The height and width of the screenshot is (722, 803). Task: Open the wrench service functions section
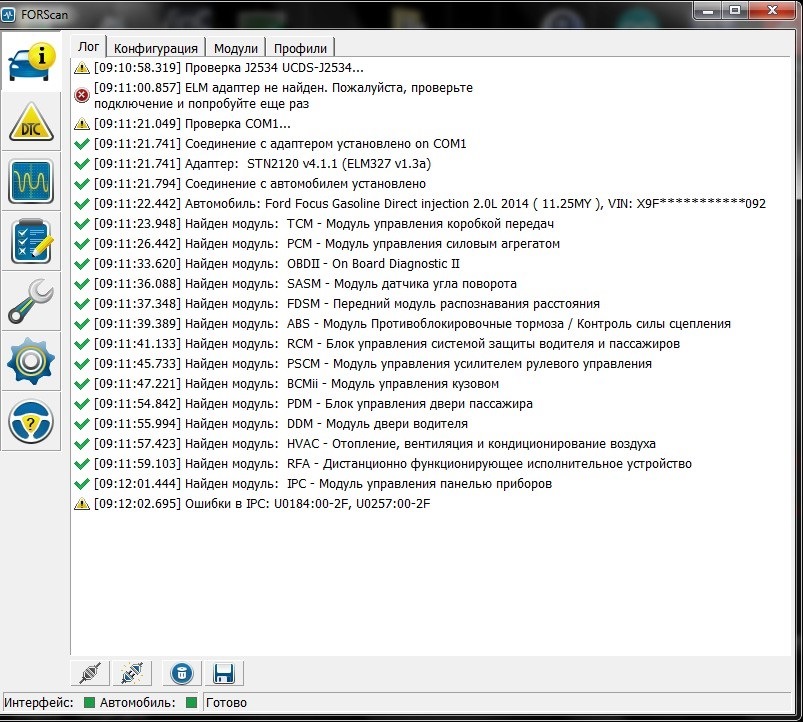[x=31, y=301]
